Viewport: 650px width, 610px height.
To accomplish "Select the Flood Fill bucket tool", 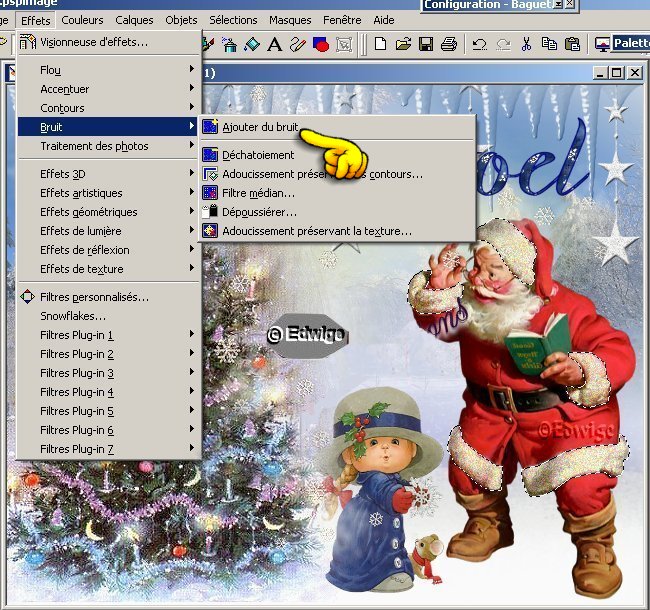I will (x=252, y=44).
